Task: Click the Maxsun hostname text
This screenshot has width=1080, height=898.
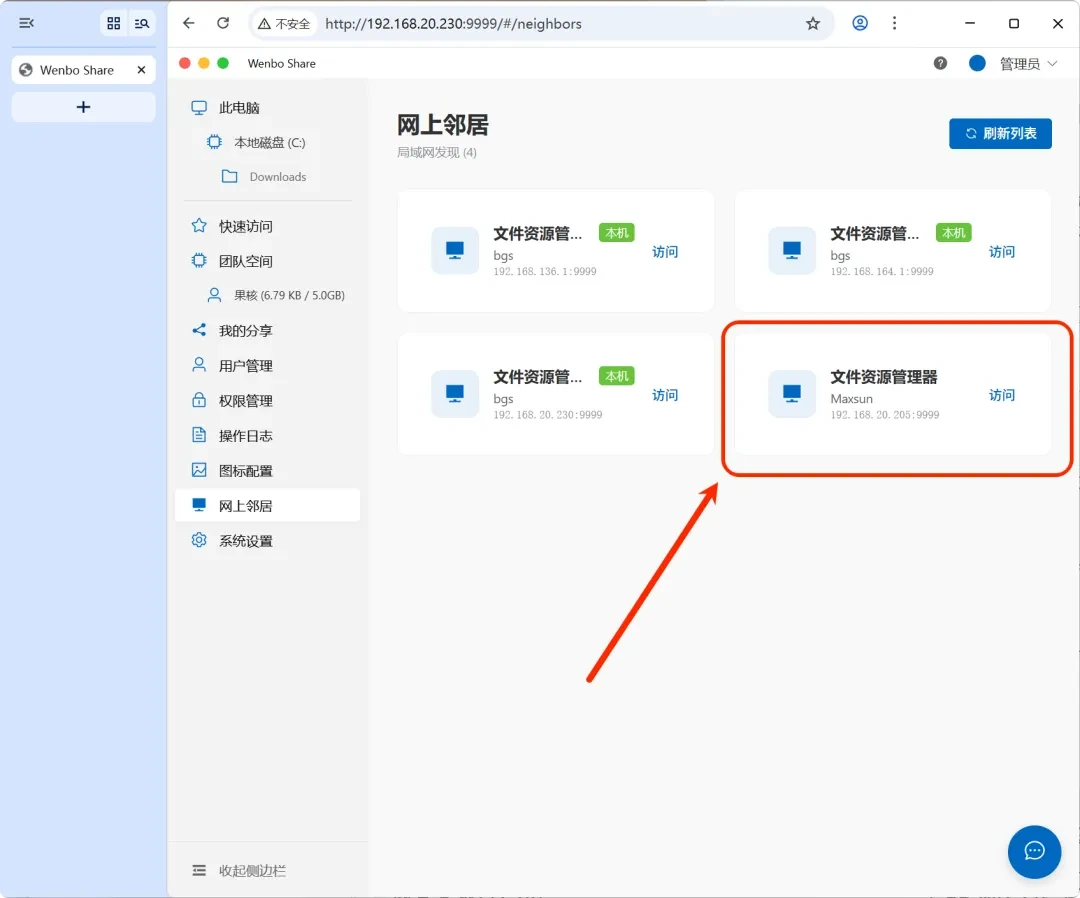Action: click(851, 399)
